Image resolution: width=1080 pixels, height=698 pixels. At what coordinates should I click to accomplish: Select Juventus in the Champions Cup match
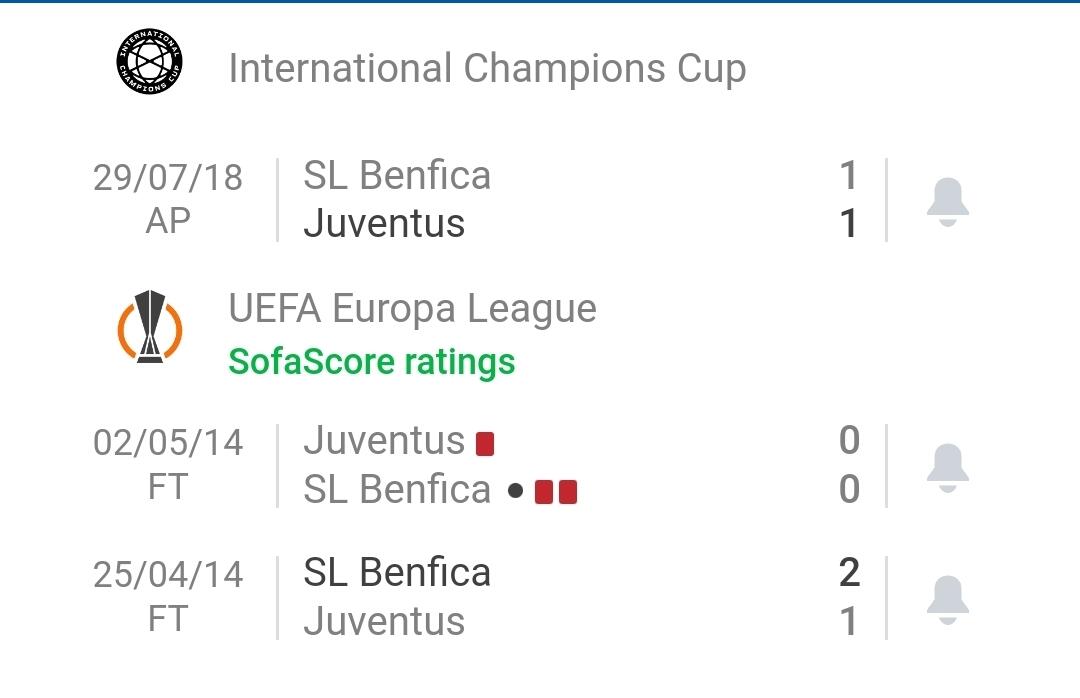(384, 224)
